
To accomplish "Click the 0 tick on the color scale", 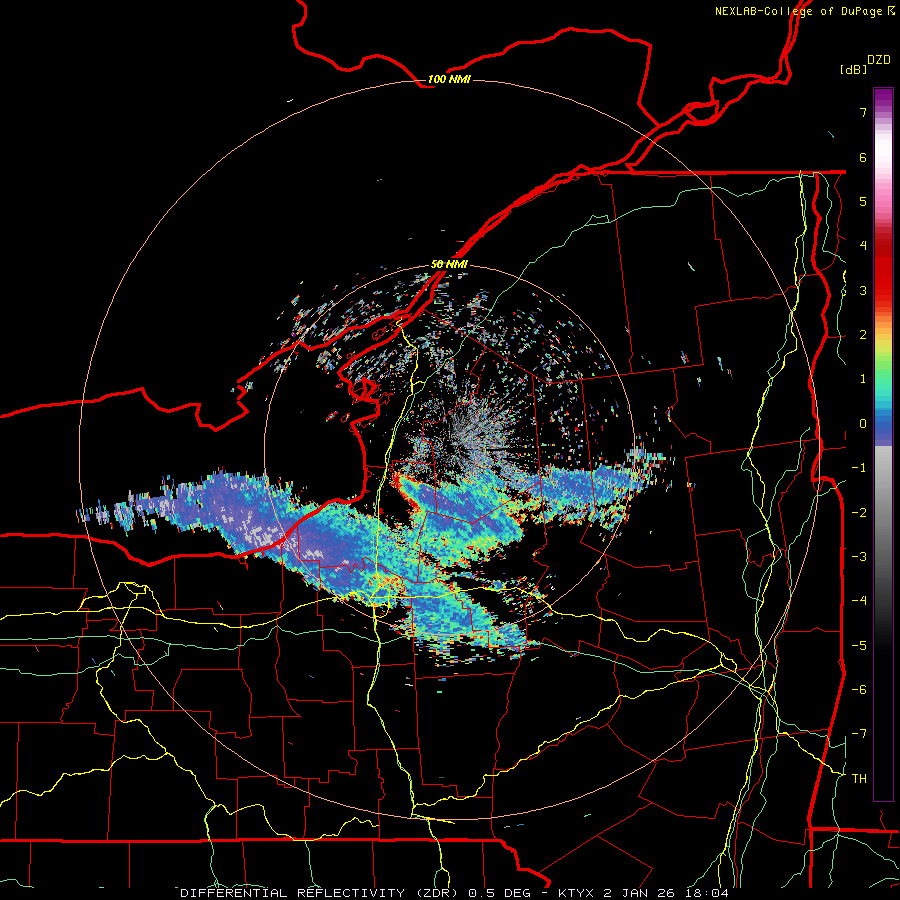I will [863, 424].
